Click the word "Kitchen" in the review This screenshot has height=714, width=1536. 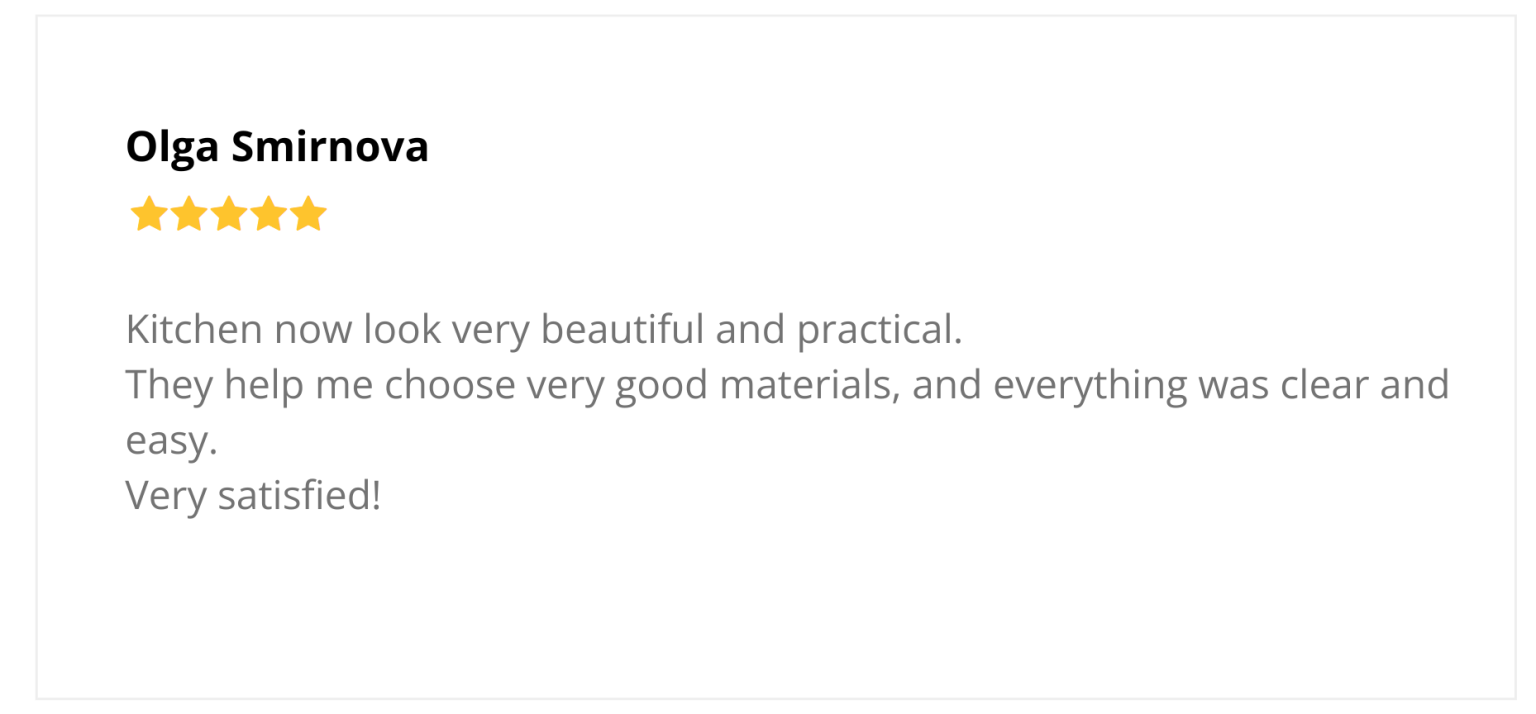(x=194, y=330)
